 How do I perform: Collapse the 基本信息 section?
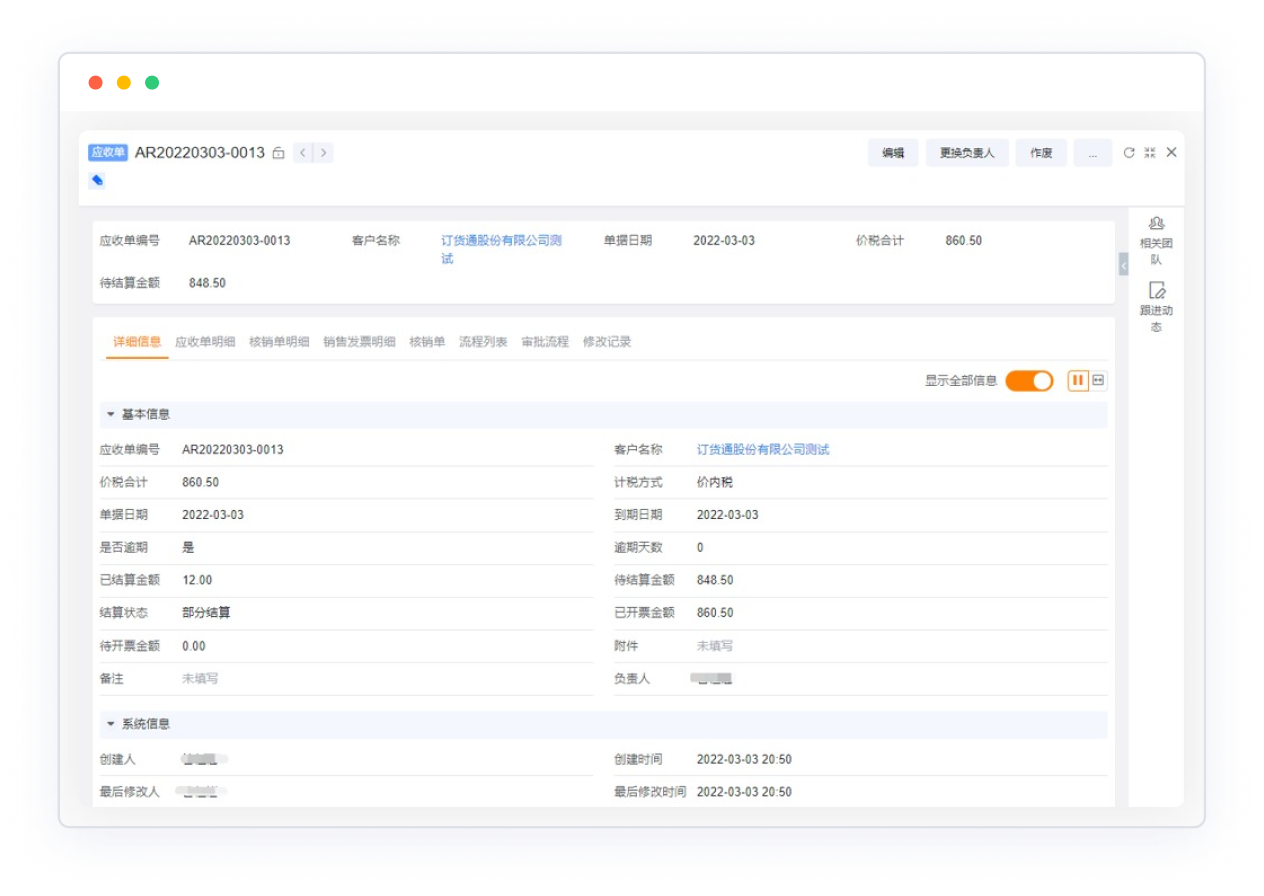click(x=111, y=414)
